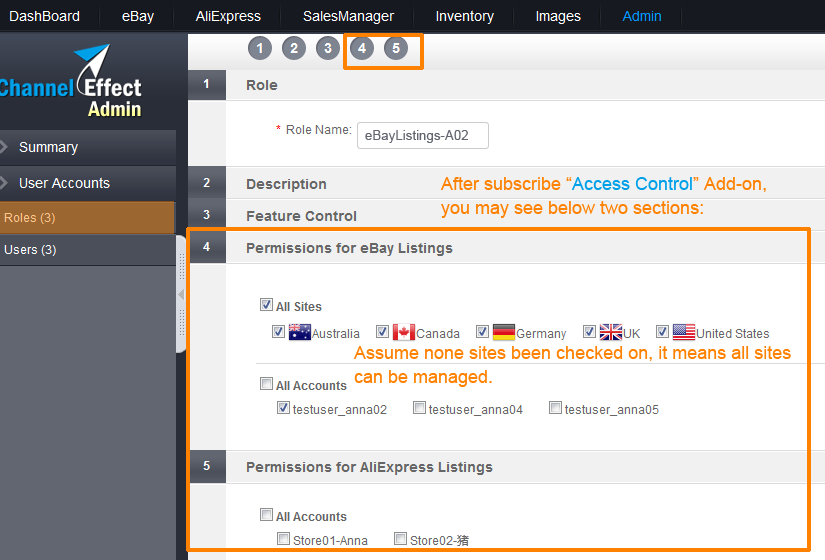Check the Store02 checkbox
The image size is (825, 560).
click(x=400, y=539)
